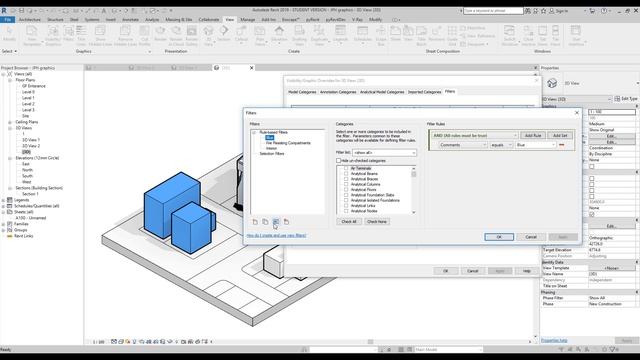Open the Filter list dropdown
640x360 pixels.
point(384,153)
